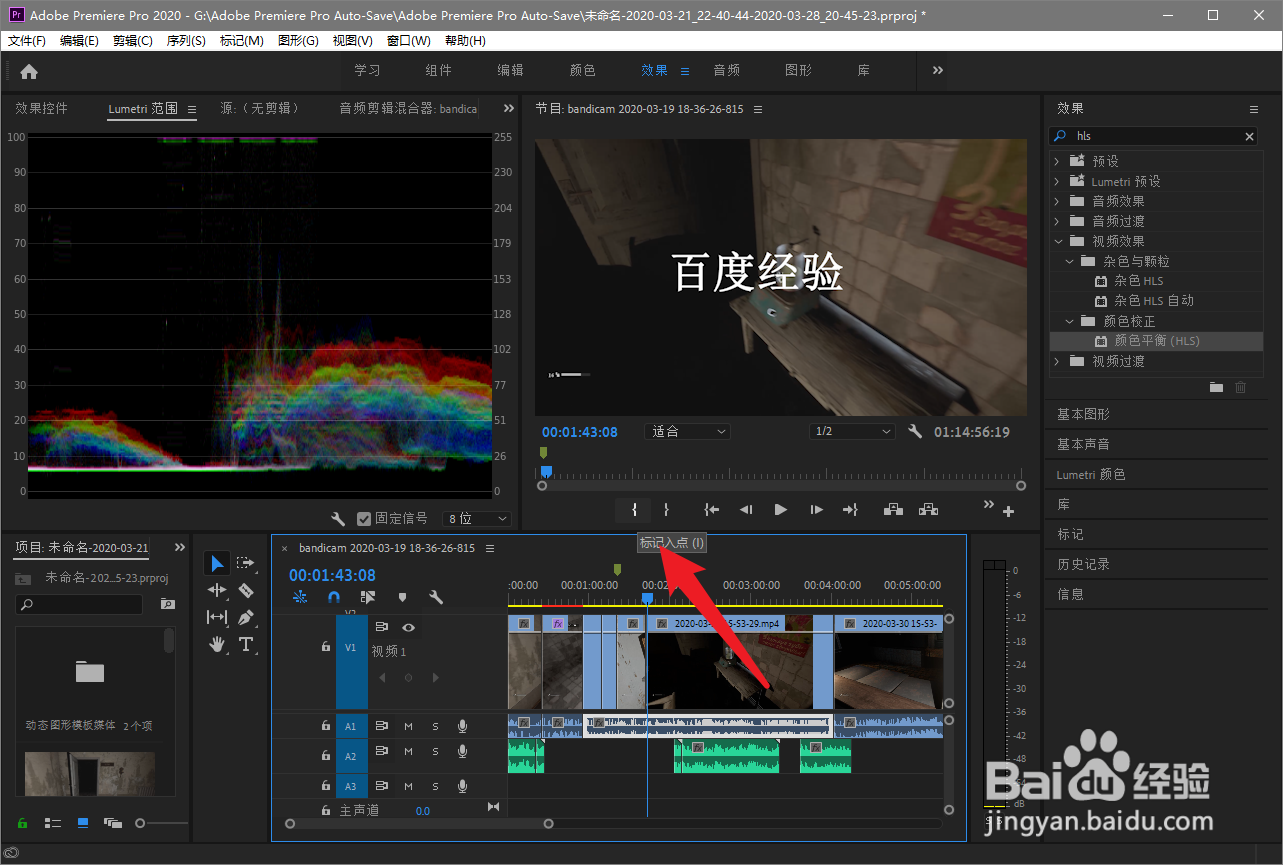Open the 文件(F) menu
1283x865 pixels.
click(27, 41)
